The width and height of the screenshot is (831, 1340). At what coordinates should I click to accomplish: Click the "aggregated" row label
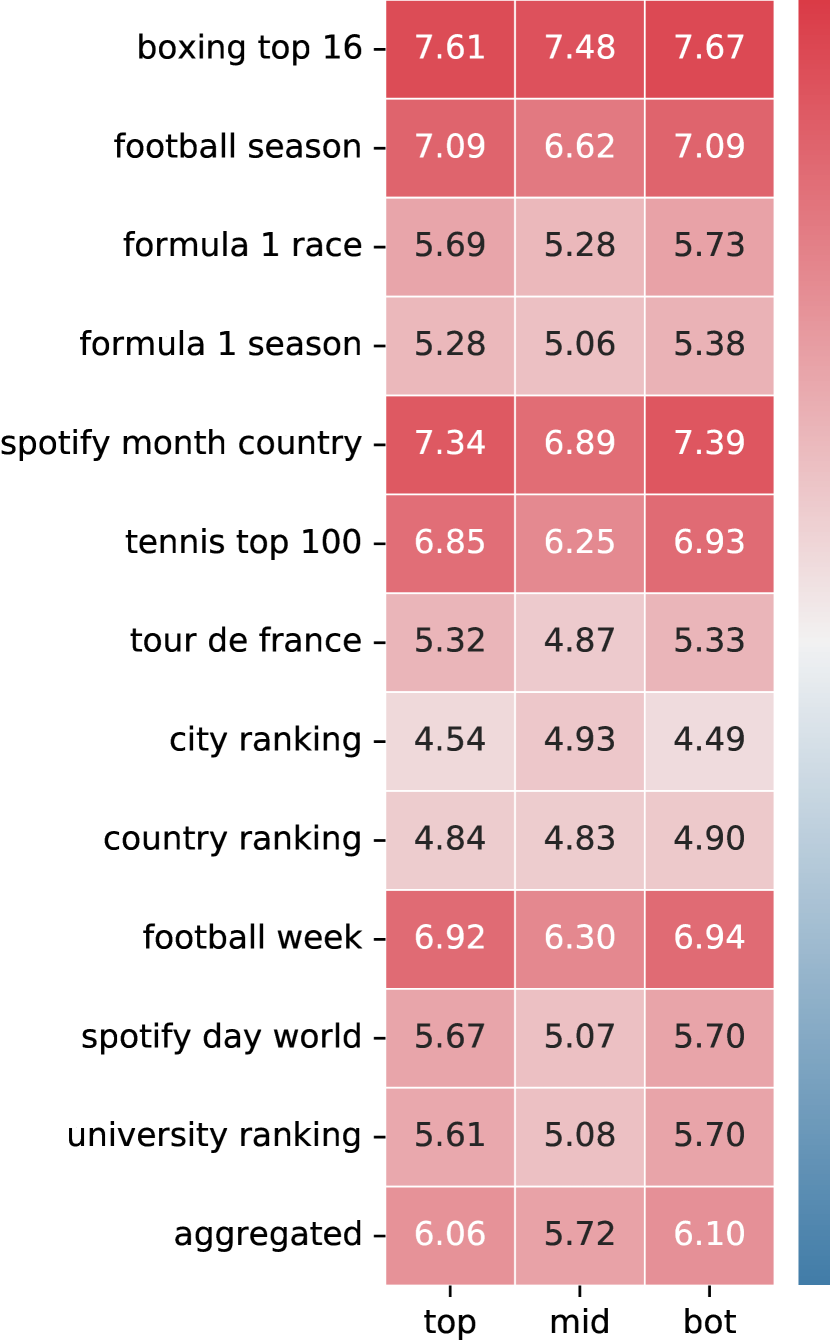tap(268, 1235)
